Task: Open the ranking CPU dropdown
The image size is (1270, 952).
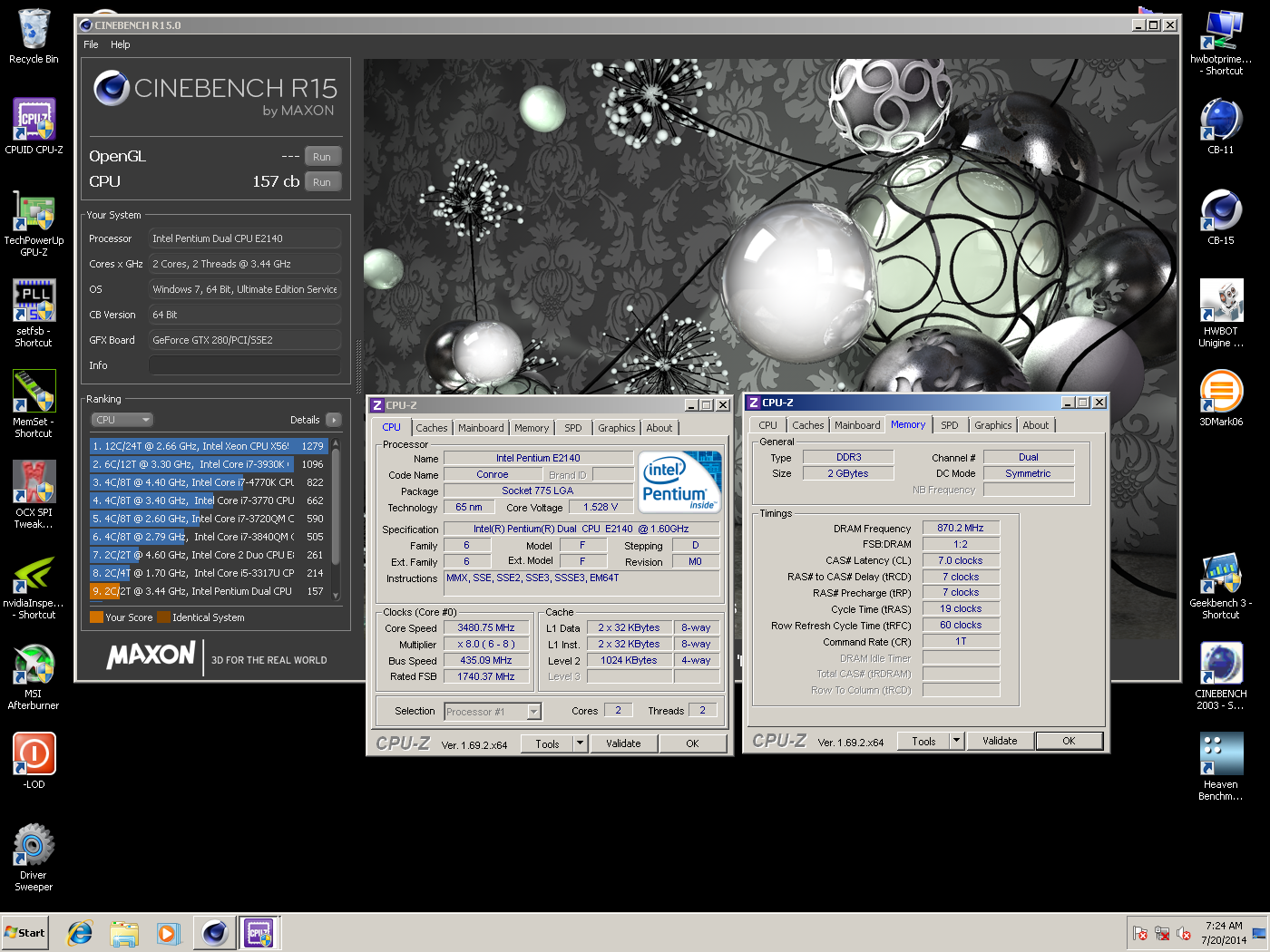Action: tap(122, 420)
